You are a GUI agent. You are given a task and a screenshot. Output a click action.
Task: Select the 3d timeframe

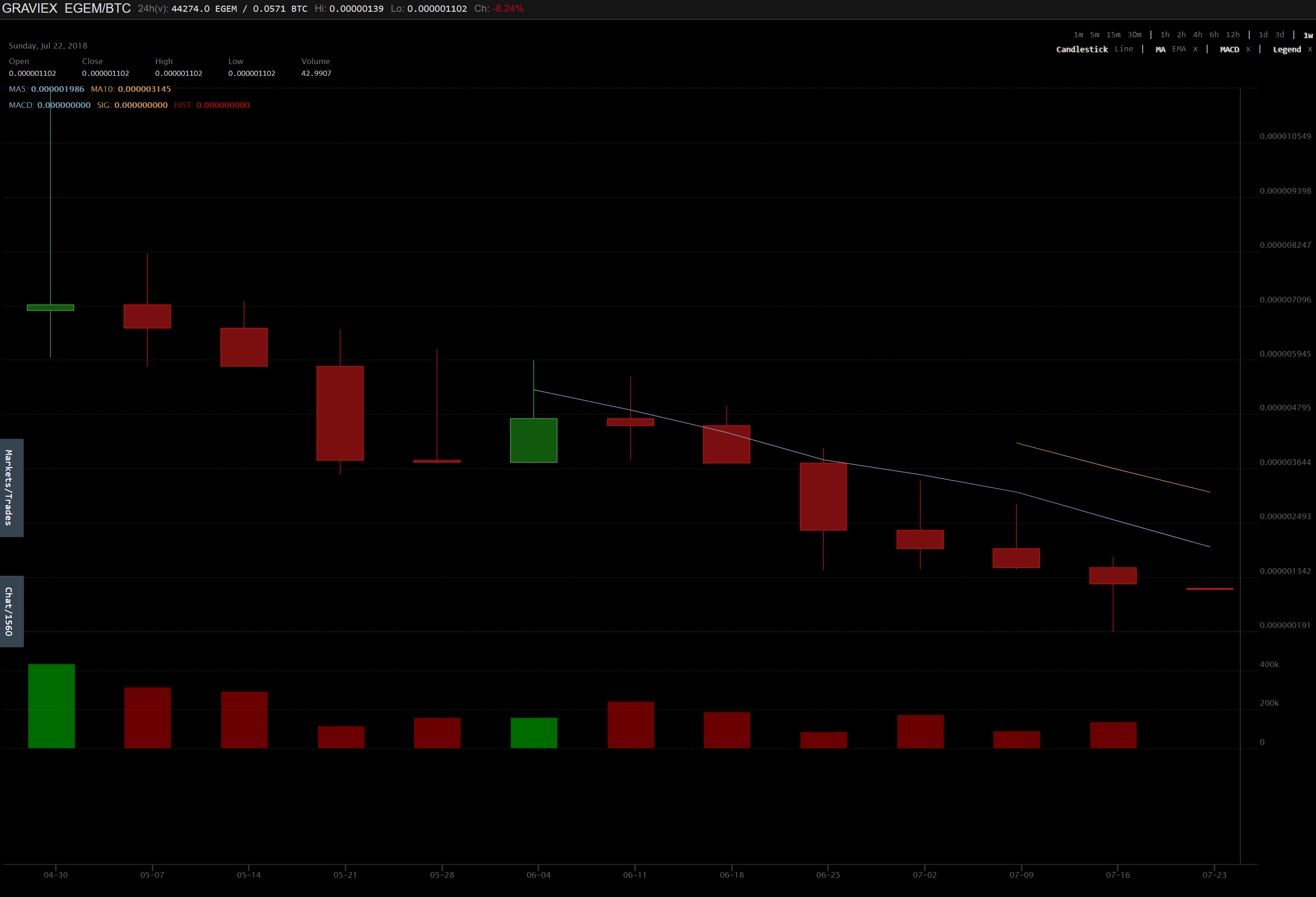coord(1279,34)
